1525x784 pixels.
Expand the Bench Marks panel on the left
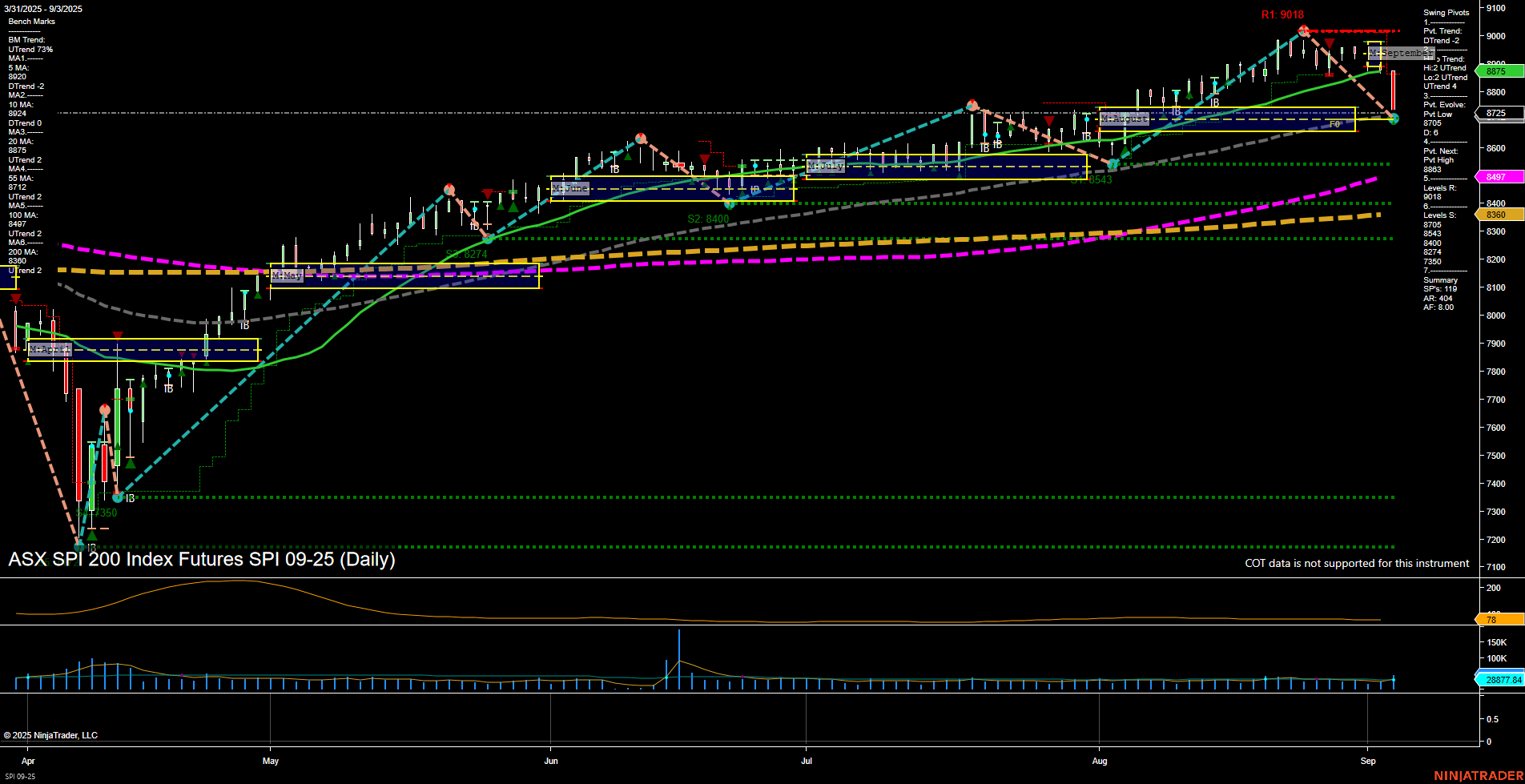30,21
